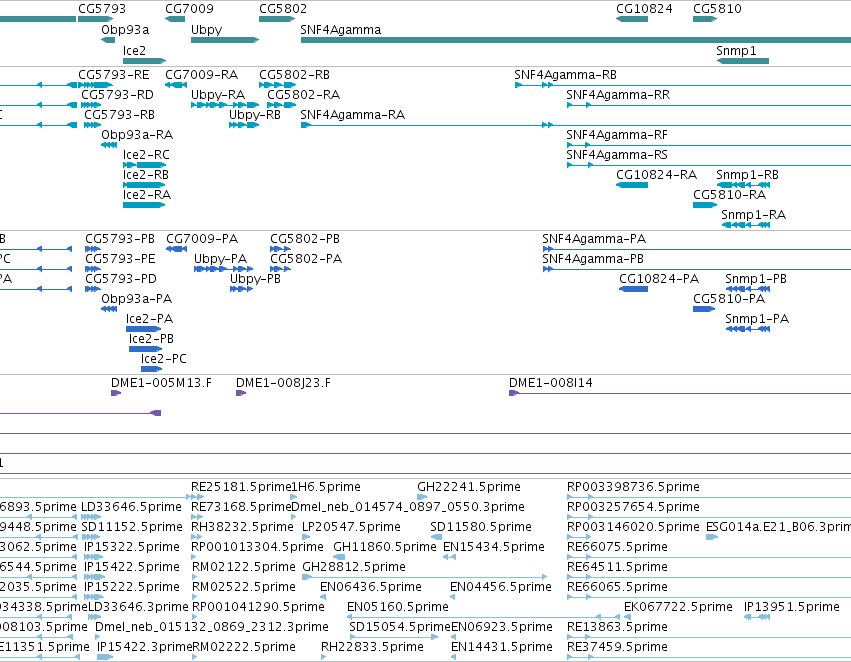Select transcript SNF4Agamma-RF

(x=617, y=135)
